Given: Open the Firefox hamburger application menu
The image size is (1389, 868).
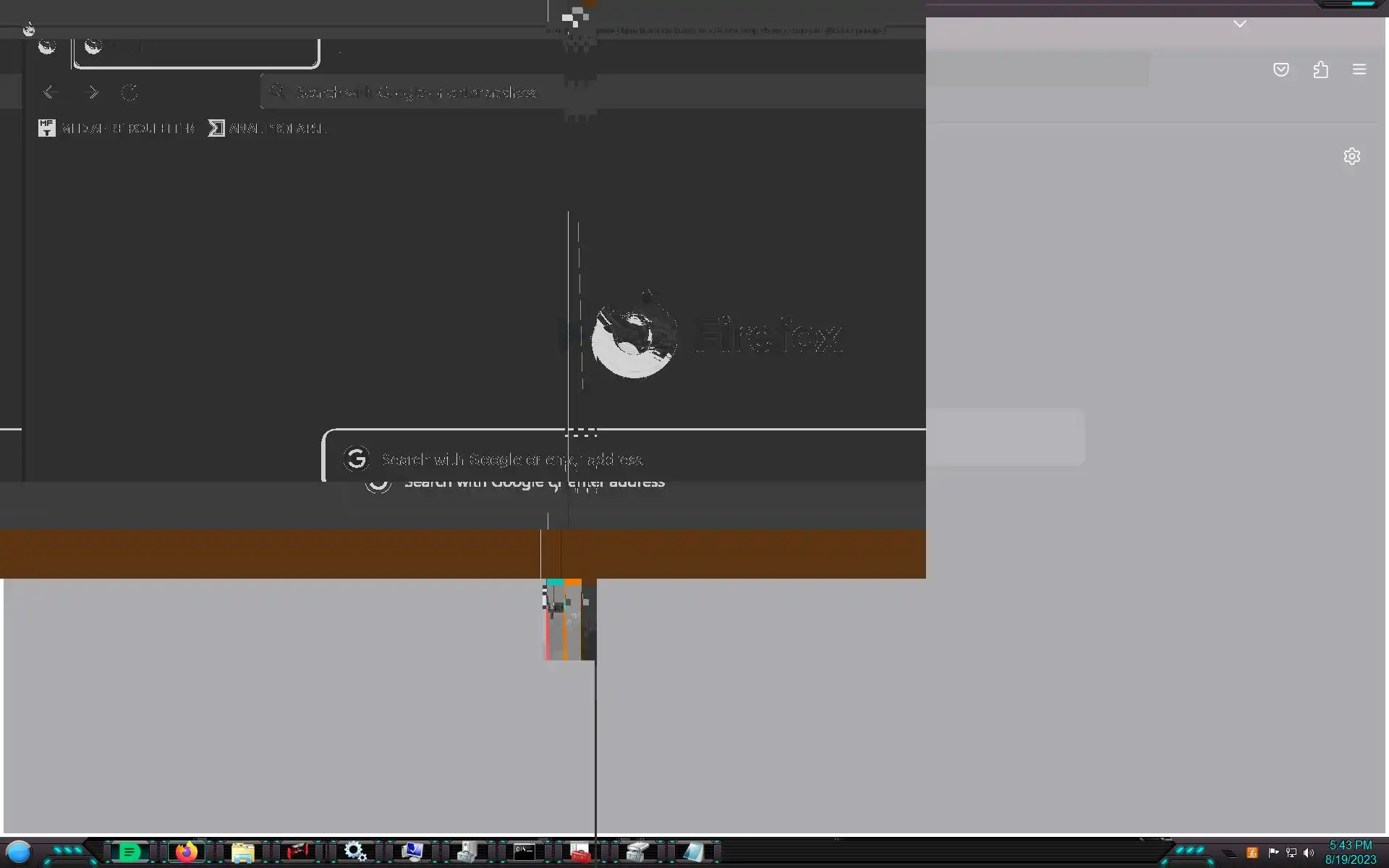Looking at the screenshot, I should pos(1359,69).
